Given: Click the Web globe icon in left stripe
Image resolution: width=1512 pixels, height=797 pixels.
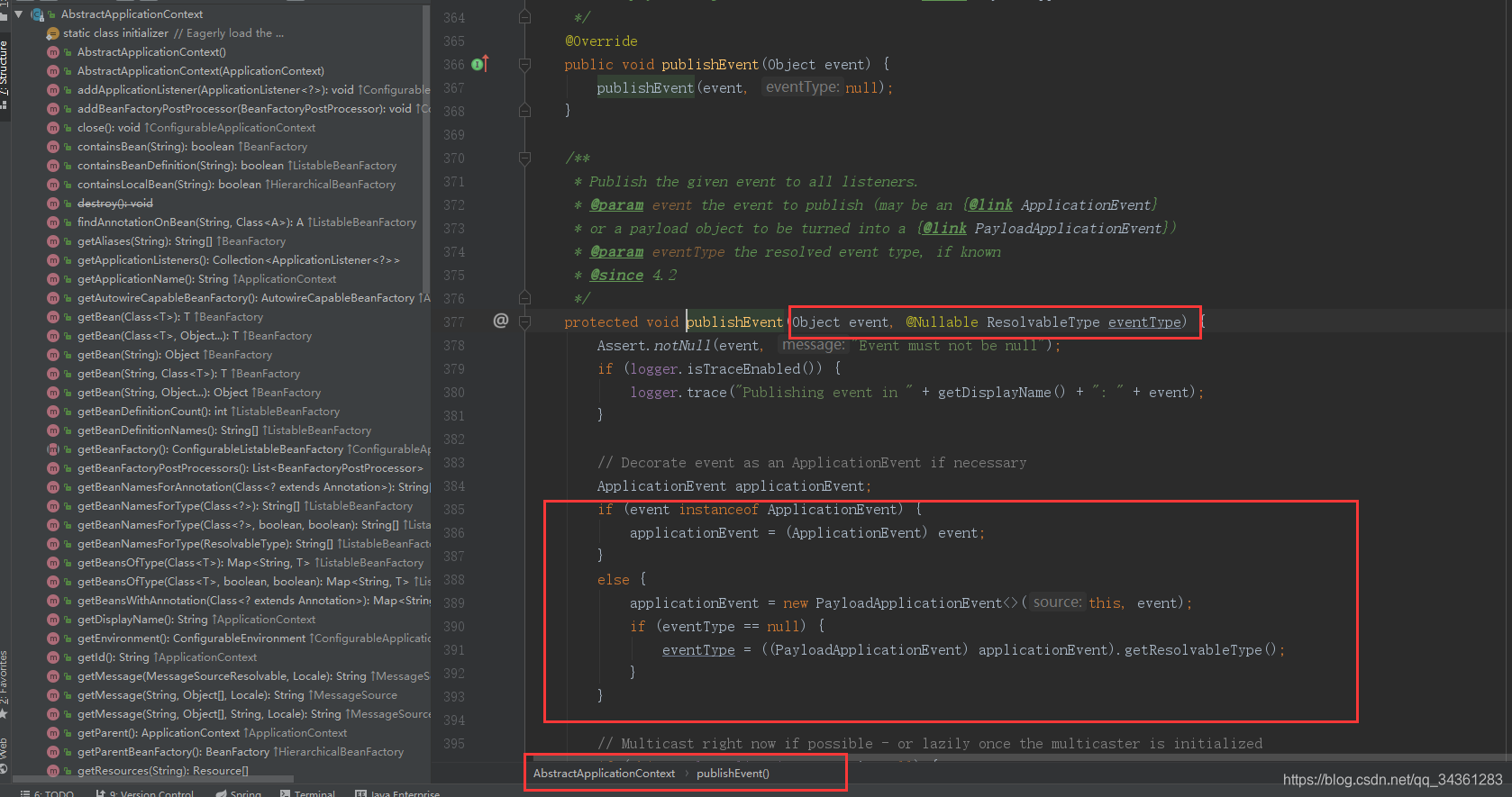Looking at the screenshot, I should (x=5, y=768).
